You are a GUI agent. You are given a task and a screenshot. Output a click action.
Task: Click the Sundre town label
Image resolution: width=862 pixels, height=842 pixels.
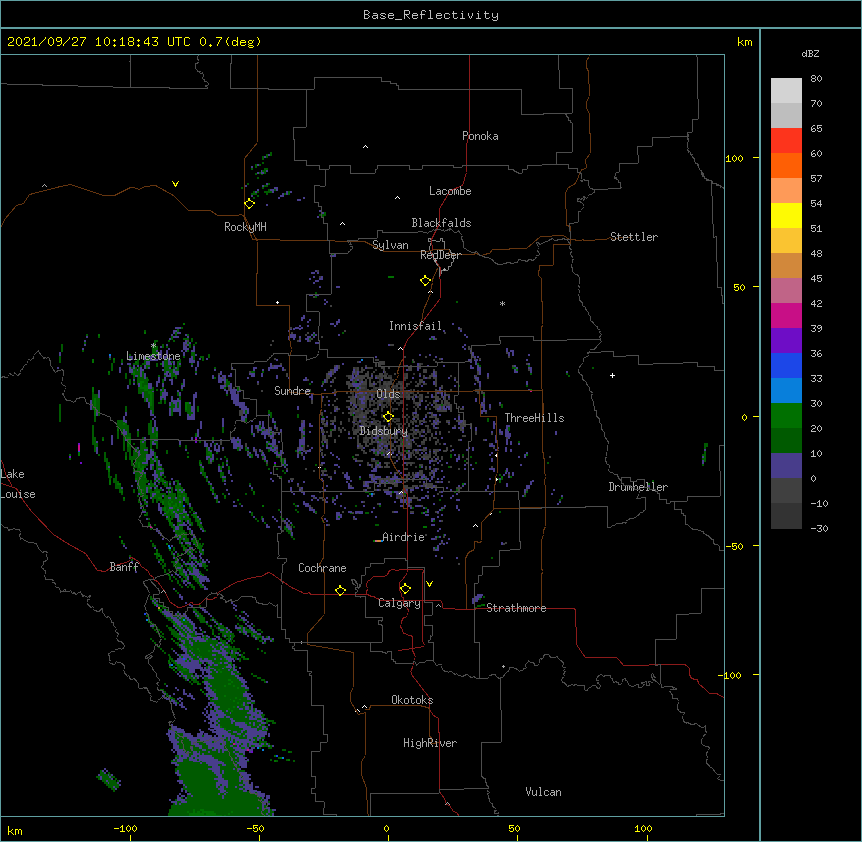pyautogui.click(x=292, y=391)
